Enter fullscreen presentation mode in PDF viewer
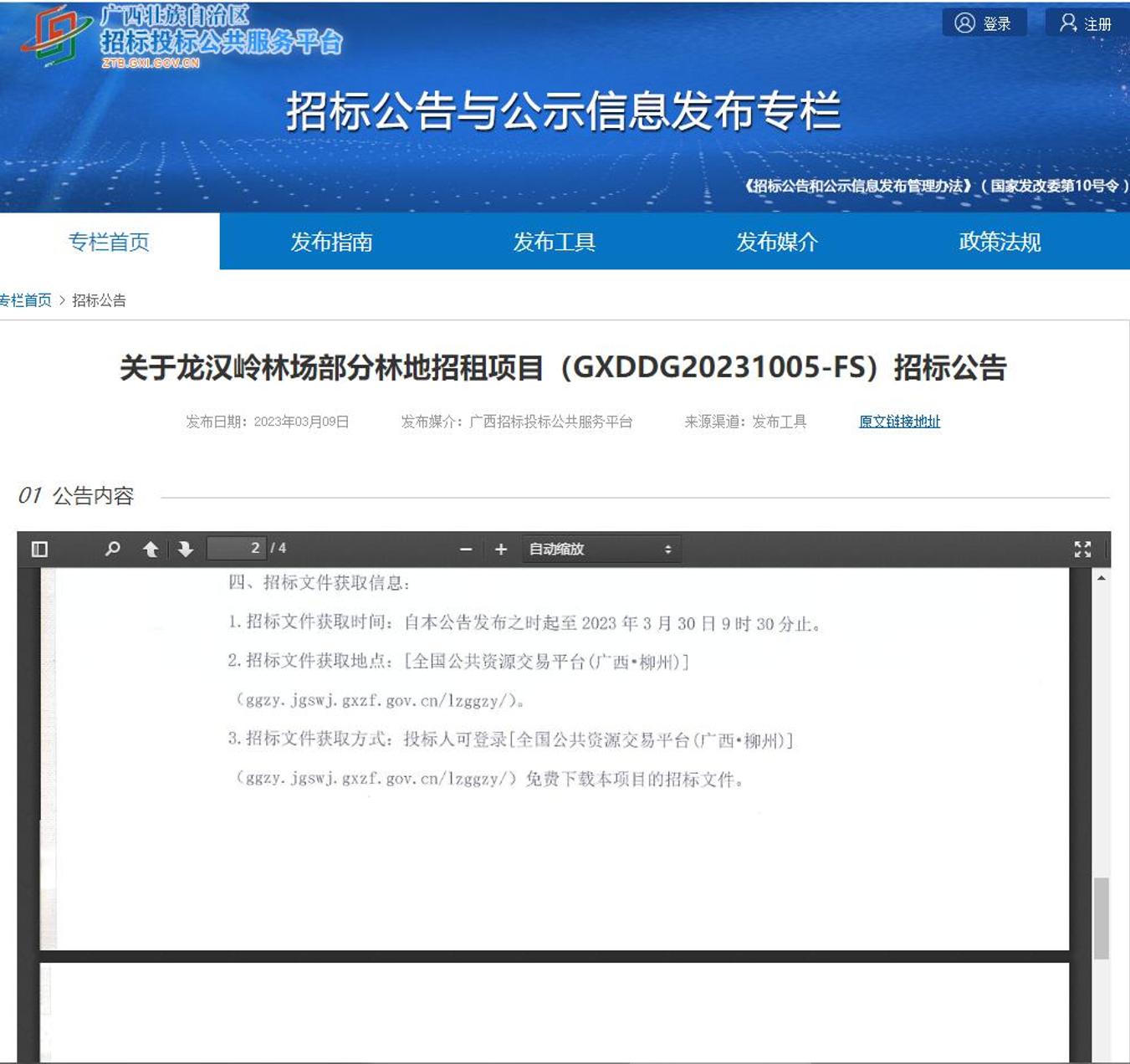 click(1082, 550)
